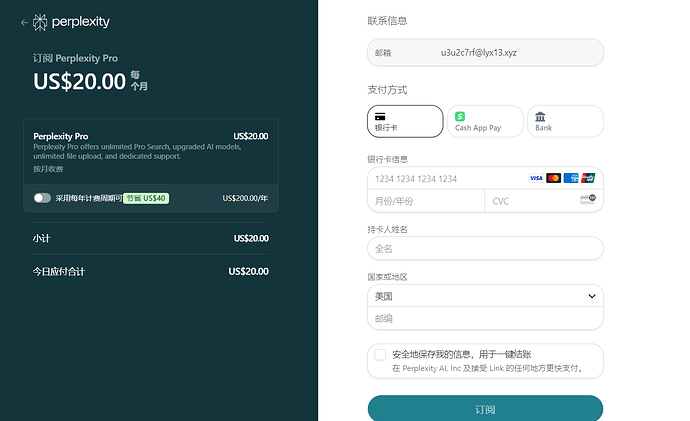Click the perplexity wordmark text
Viewport: 690px width, 421px height.
(81, 22)
